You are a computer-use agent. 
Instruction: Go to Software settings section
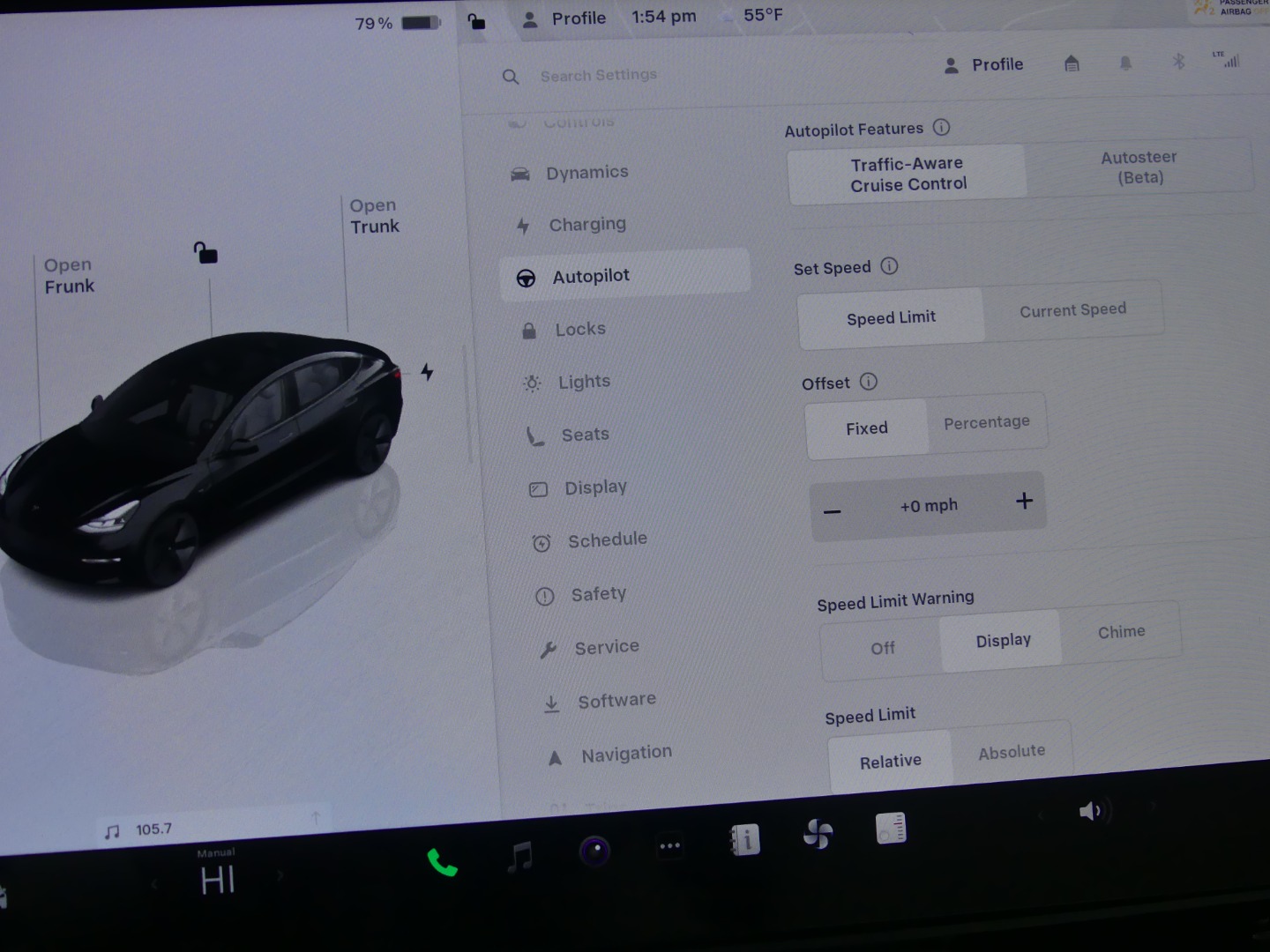click(x=616, y=701)
